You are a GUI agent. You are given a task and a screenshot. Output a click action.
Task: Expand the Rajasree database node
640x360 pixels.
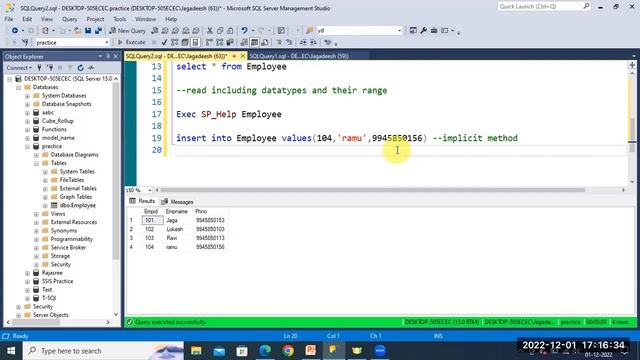pyautogui.click(x=27, y=273)
